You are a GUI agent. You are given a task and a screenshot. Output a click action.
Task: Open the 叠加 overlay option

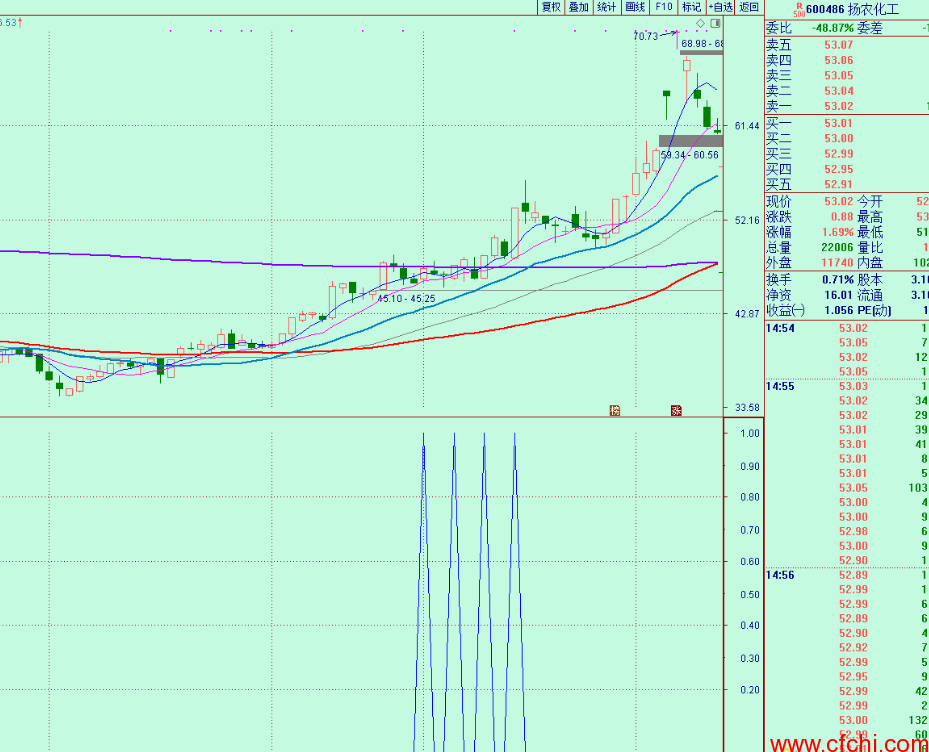coord(579,7)
